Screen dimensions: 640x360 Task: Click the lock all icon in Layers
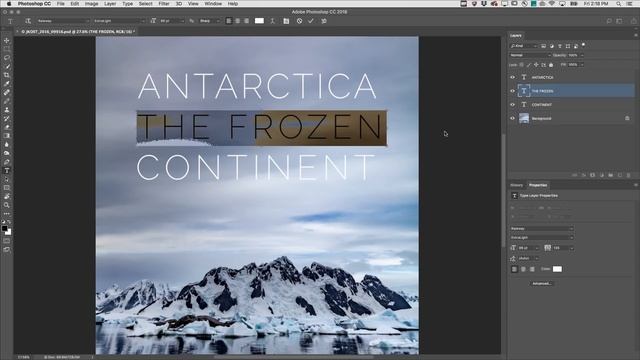click(551, 65)
